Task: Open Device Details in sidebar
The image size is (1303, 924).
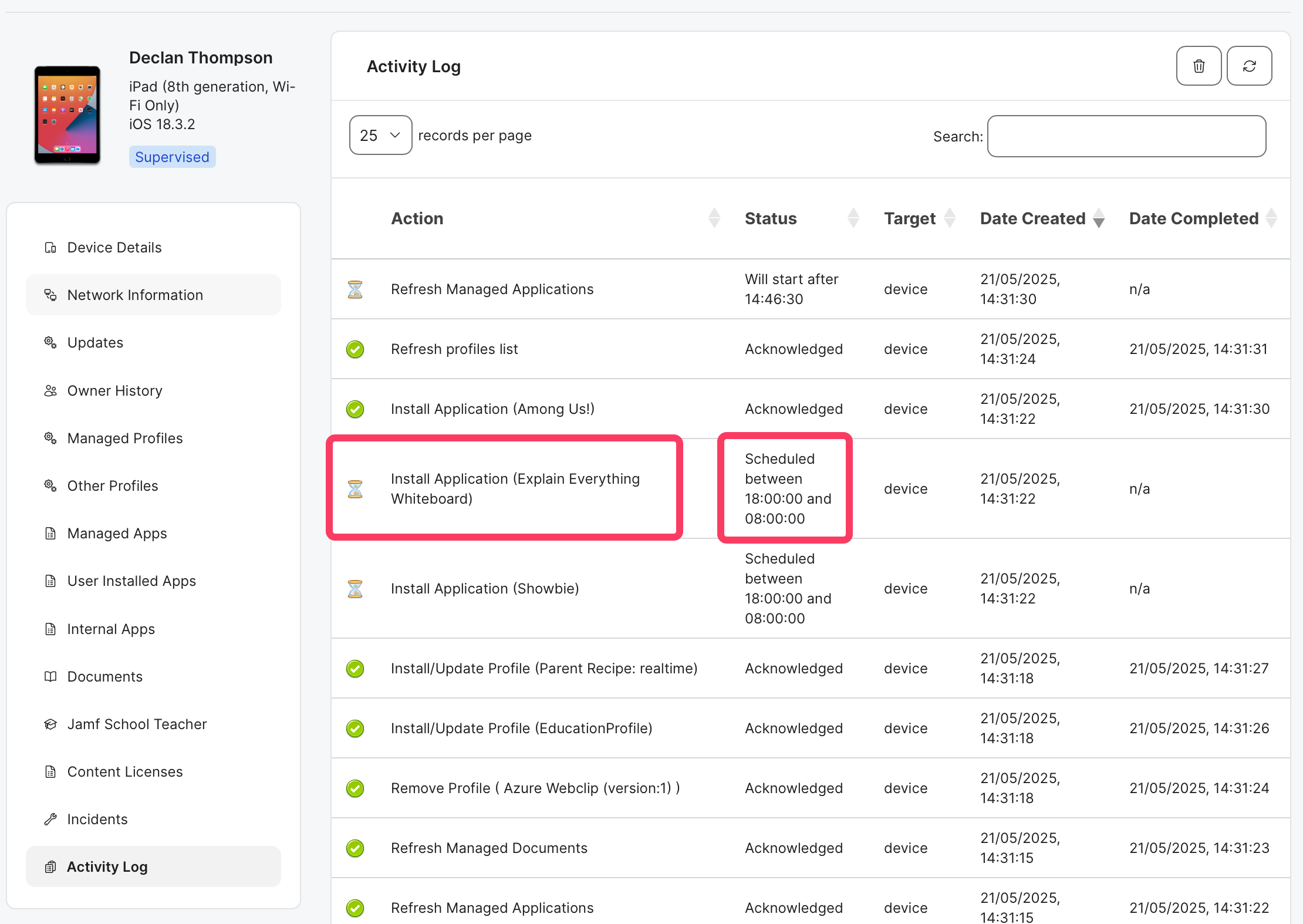Action: point(153,247)
